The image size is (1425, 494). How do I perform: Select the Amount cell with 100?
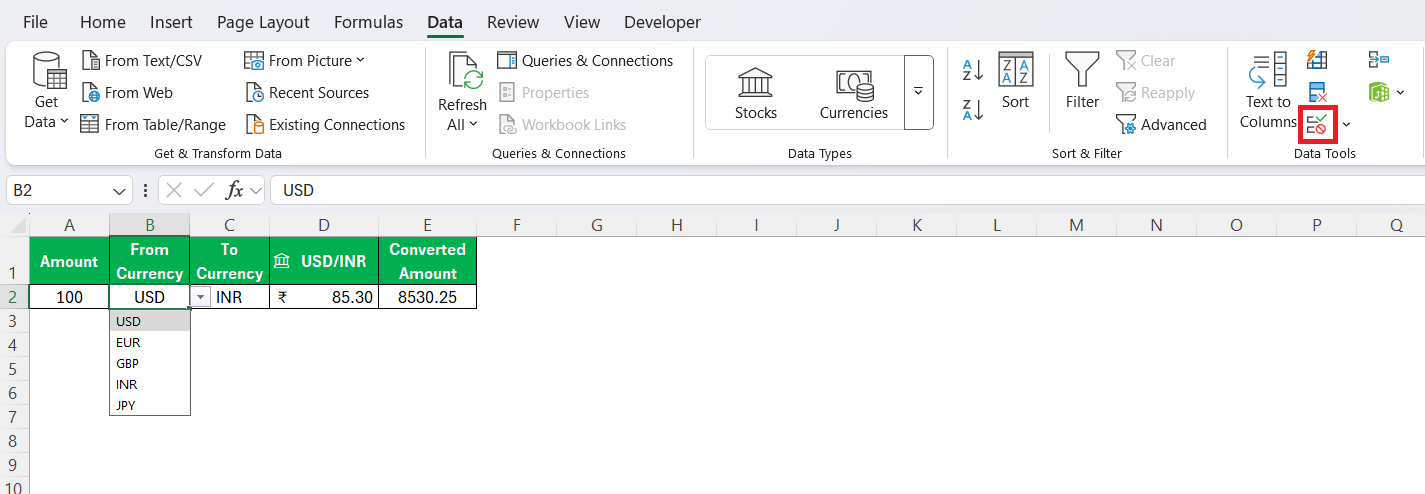(x=69, y=297)
